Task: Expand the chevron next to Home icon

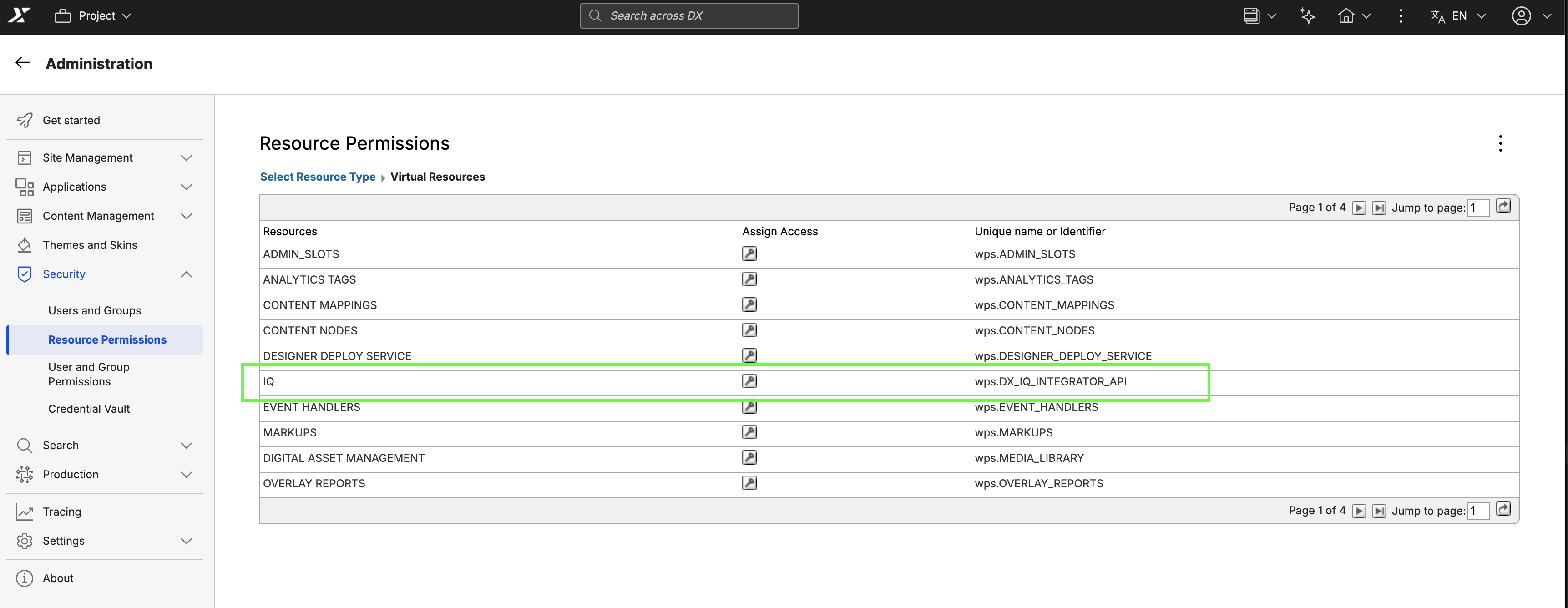Action: [x=1366, y=16]
